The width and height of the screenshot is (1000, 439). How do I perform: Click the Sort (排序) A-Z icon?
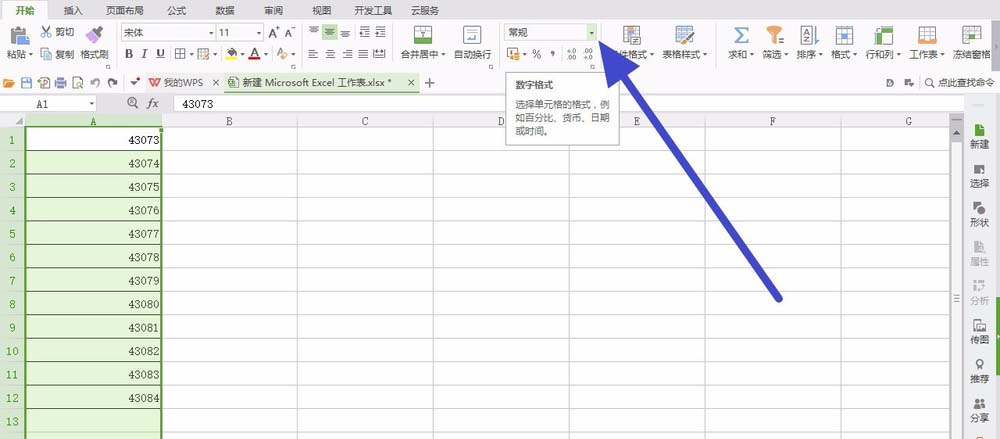click(809, 35)
